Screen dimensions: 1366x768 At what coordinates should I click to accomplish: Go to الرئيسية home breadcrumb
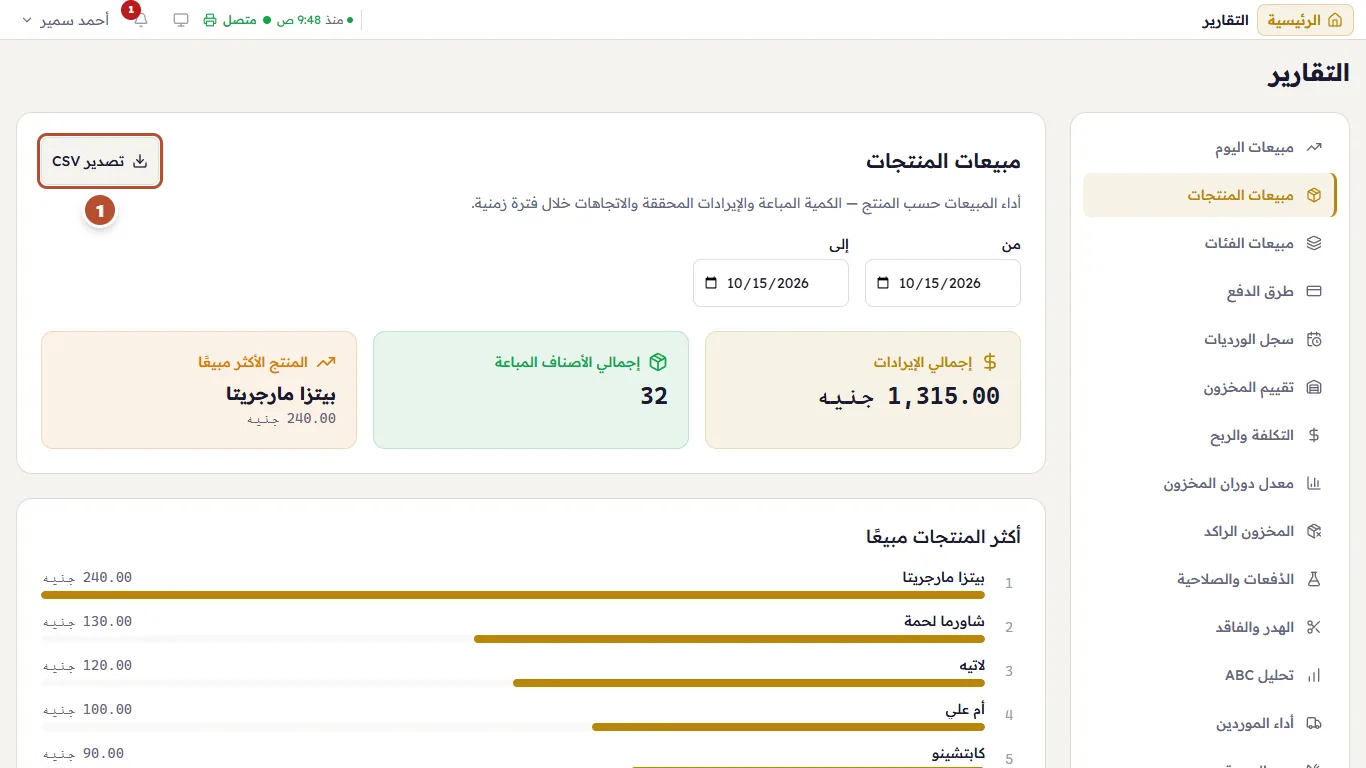[1305, 20]
